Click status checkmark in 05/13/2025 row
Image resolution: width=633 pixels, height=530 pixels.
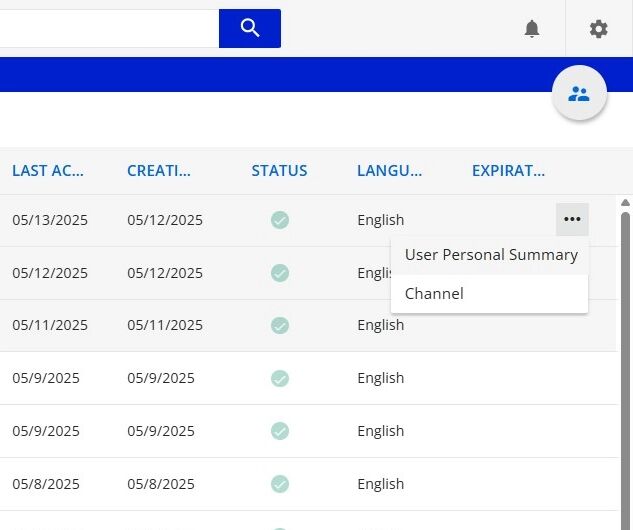pyautogui.click(x=280, y=220)
